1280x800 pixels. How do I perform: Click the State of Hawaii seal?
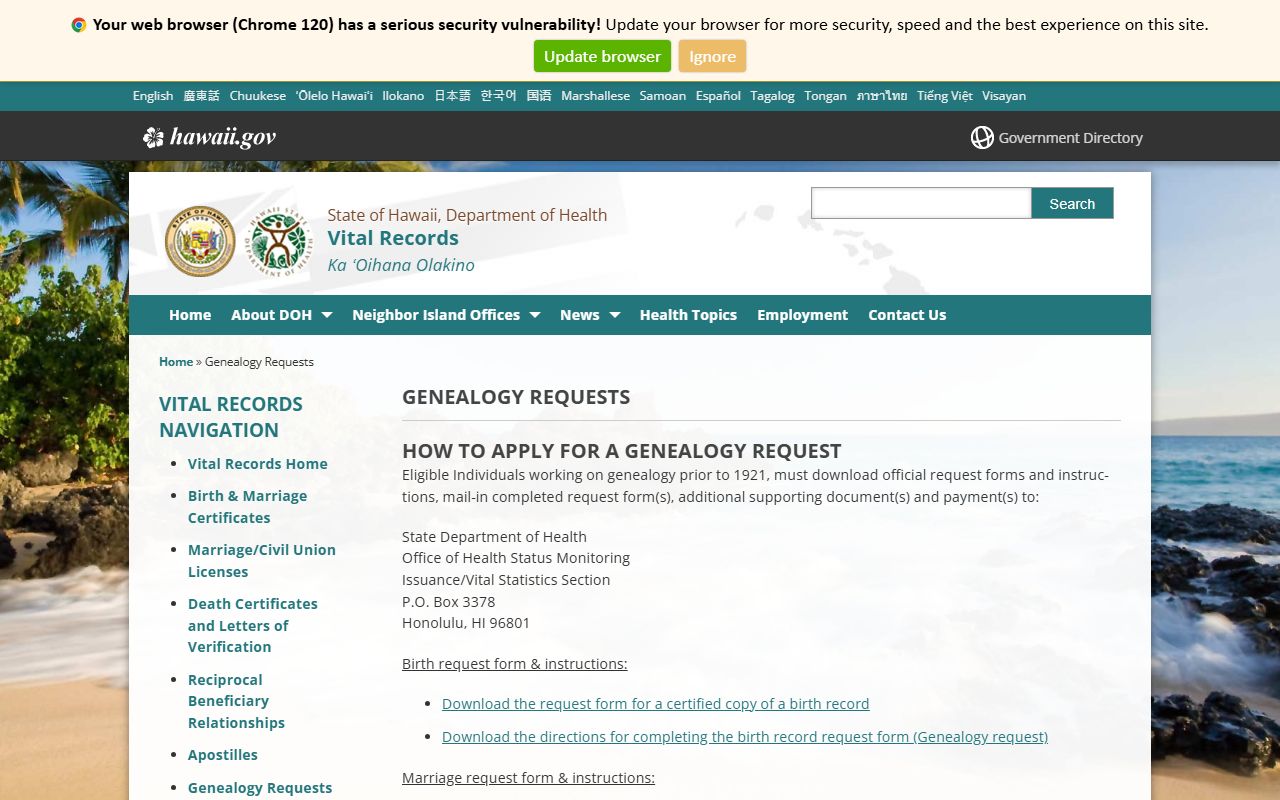200,241
